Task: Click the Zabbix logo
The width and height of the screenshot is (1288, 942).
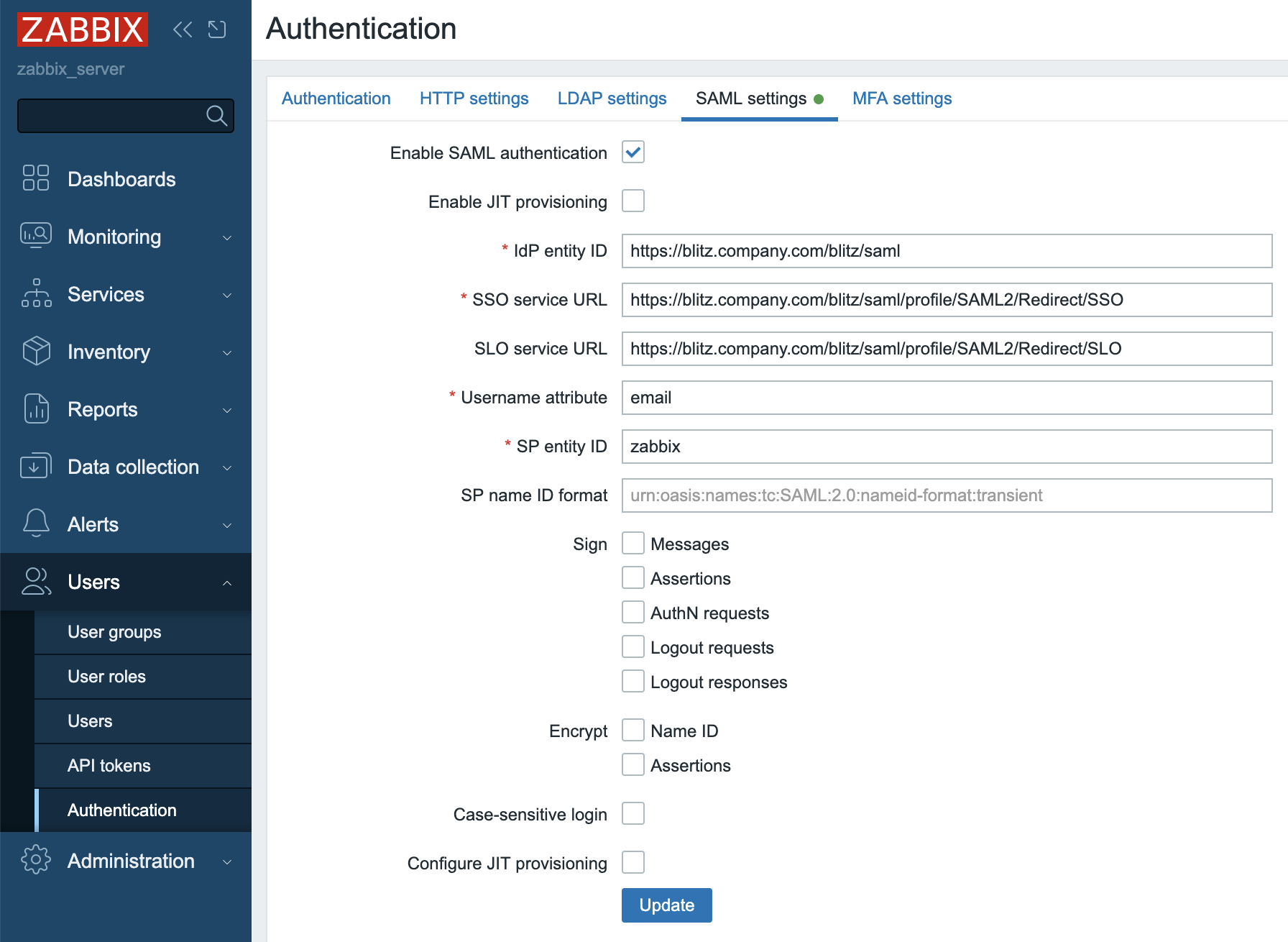Action: [x=83, y=29]
